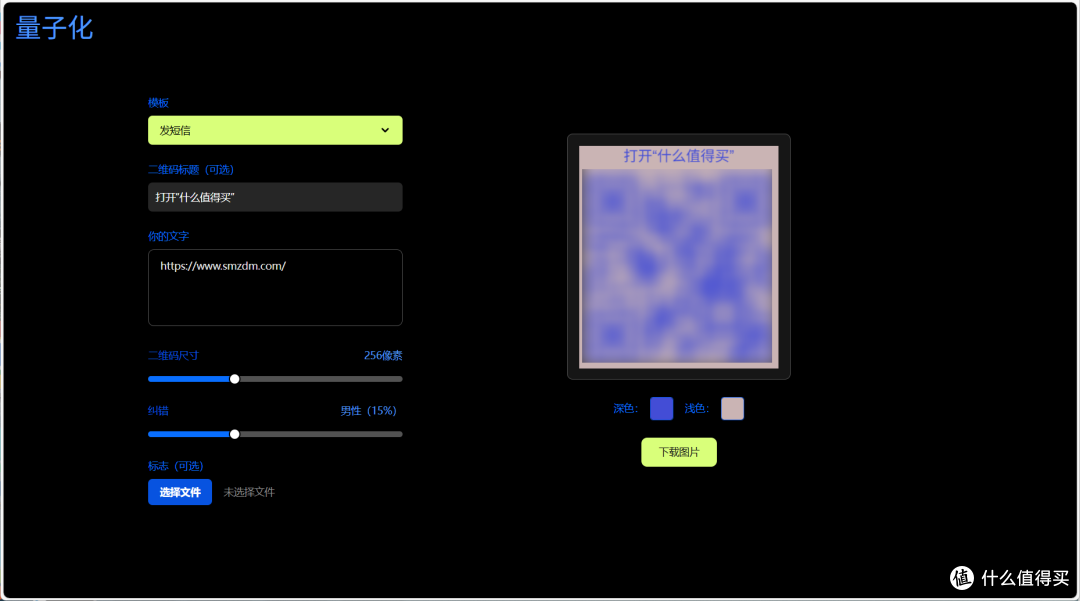
Task: Click the 二维码标题 input field
Action: (x=275, y=197)
